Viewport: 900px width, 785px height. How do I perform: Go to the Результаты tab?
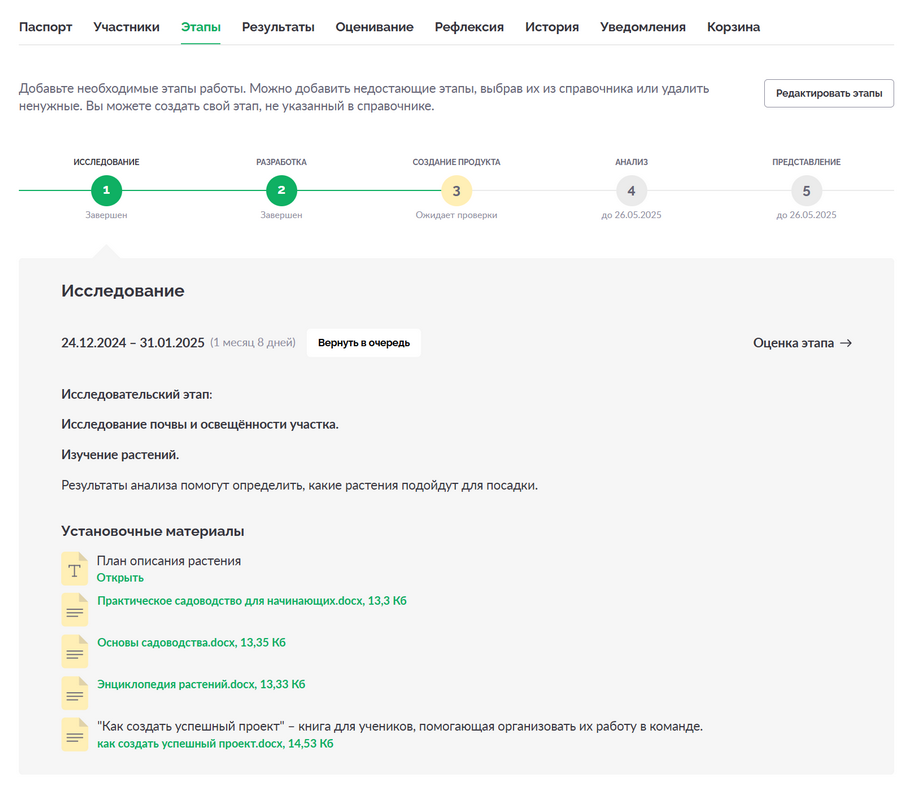[278, 27]
